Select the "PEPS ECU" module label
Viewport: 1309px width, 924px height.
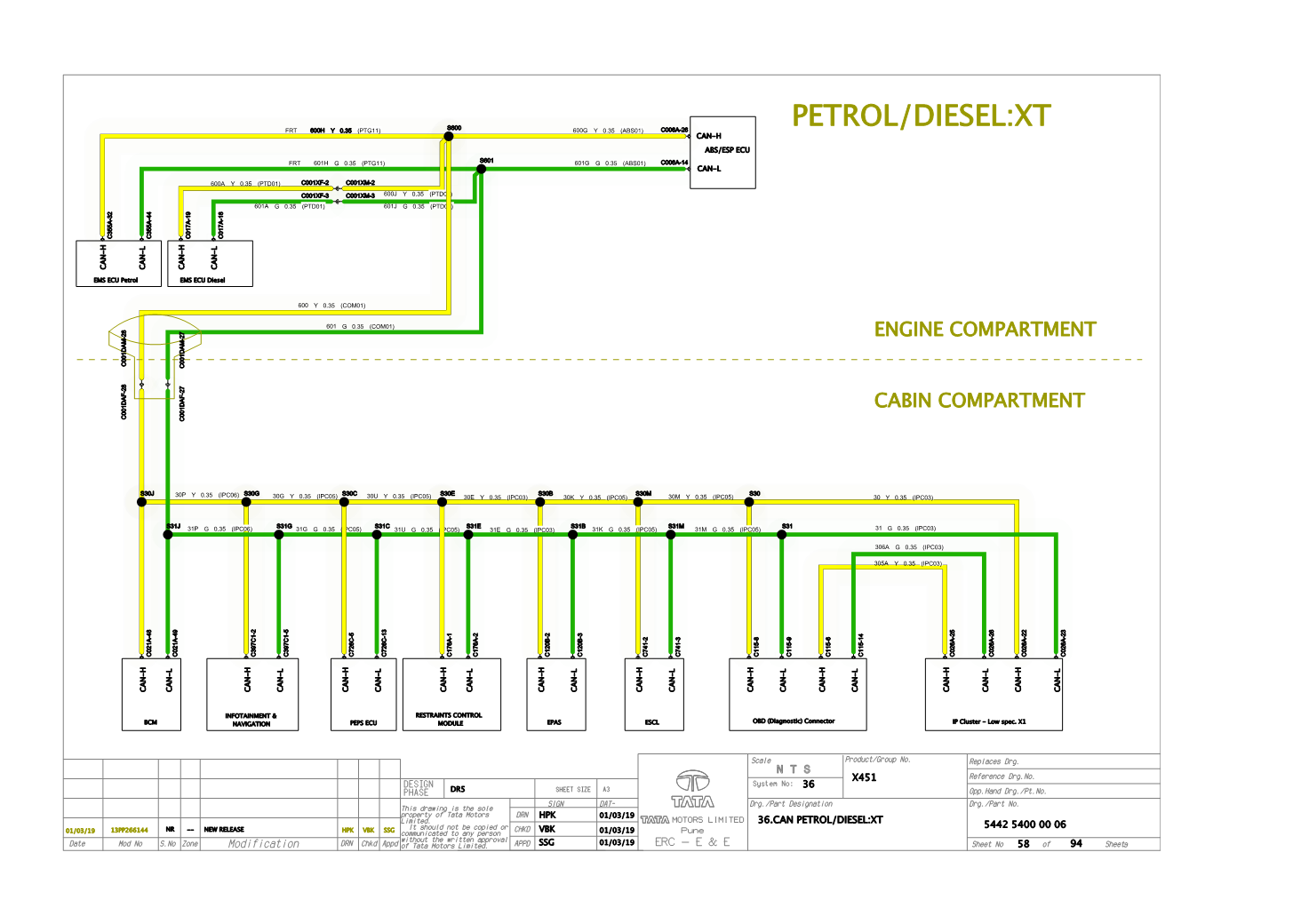click(x=363, y=723)
